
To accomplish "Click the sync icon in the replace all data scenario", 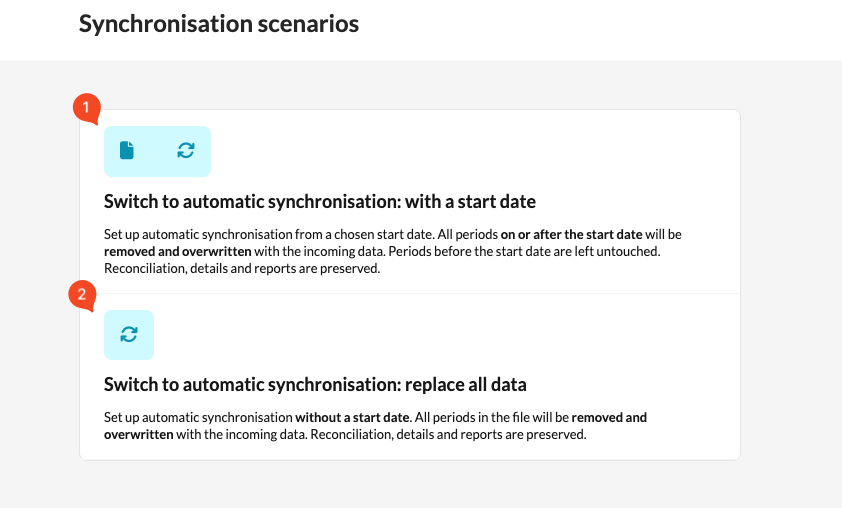I will [x=128, y=334].
